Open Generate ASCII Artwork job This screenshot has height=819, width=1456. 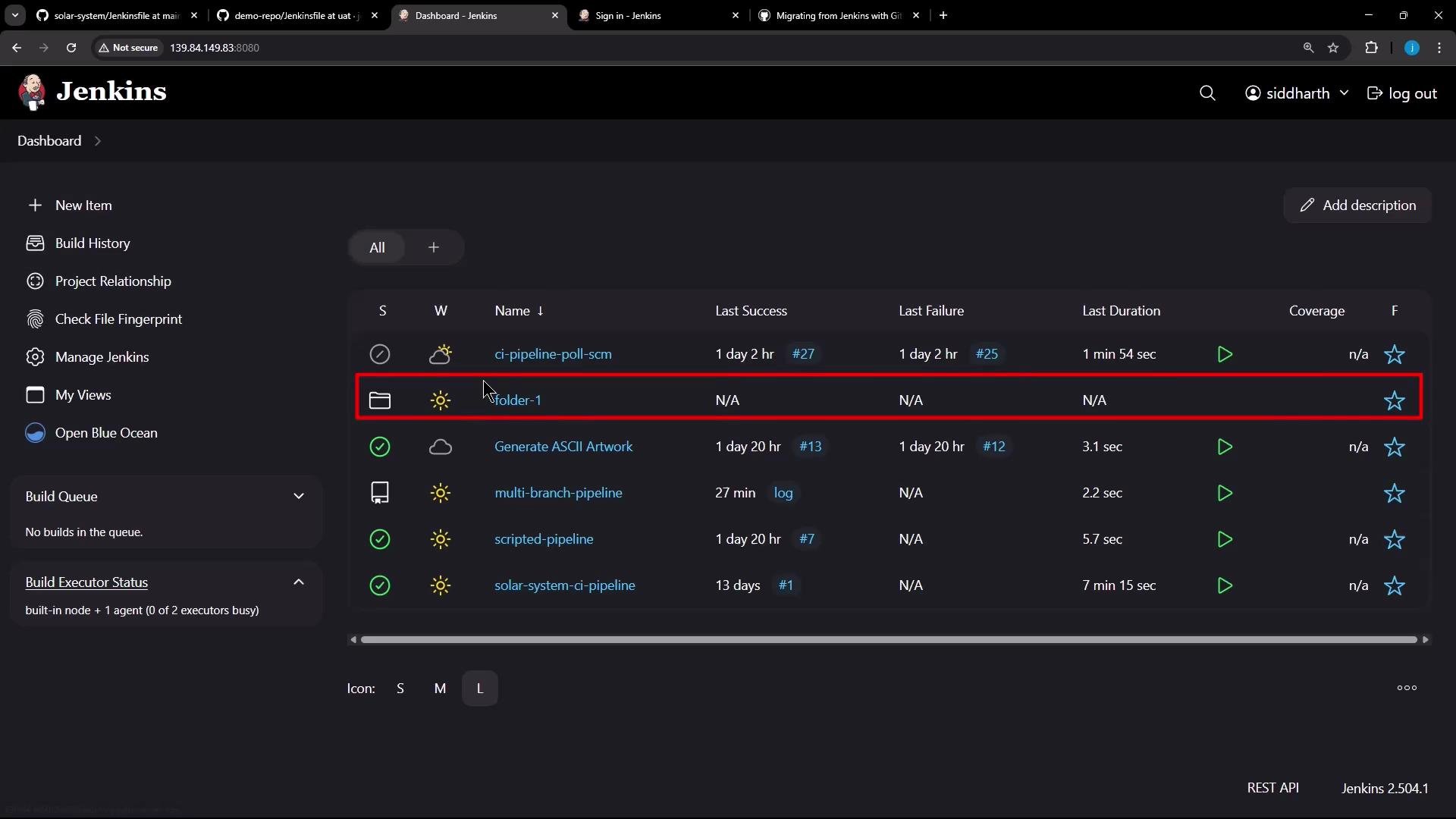pyautogui.click(x=563, y=447)
